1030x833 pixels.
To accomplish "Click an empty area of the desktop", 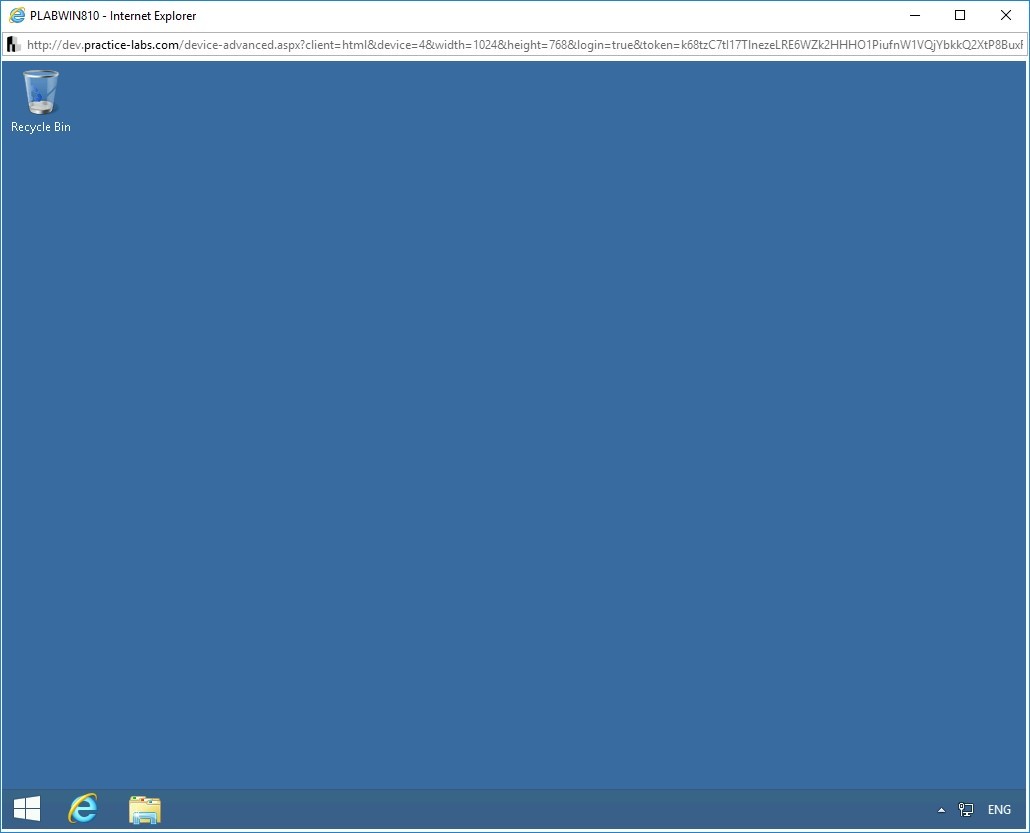I will click(500, 450).
